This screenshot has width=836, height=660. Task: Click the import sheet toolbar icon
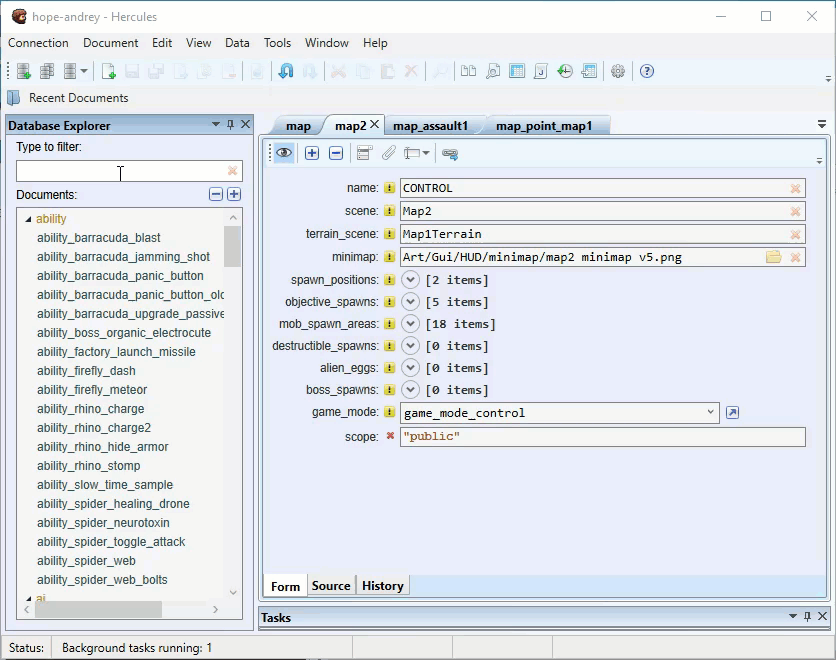[x=589, y=71]
